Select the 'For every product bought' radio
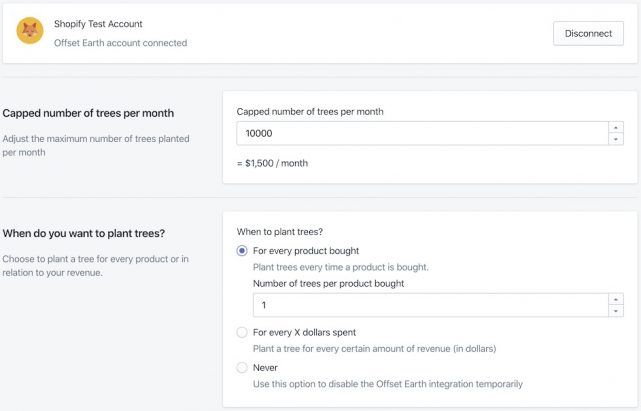The height and width of the screenshot is (411, 641). tap(242, 250)
